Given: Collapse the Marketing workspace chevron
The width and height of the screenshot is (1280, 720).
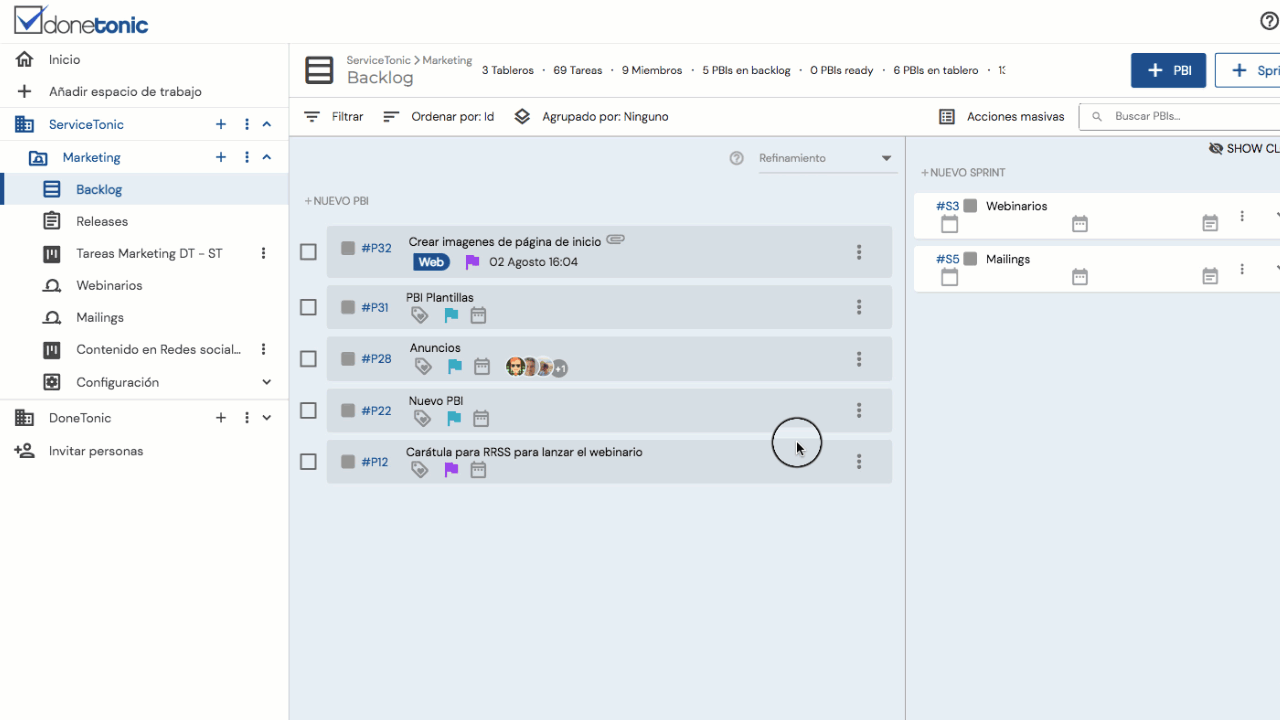Looking at the screenshot, I should (266, 156).
